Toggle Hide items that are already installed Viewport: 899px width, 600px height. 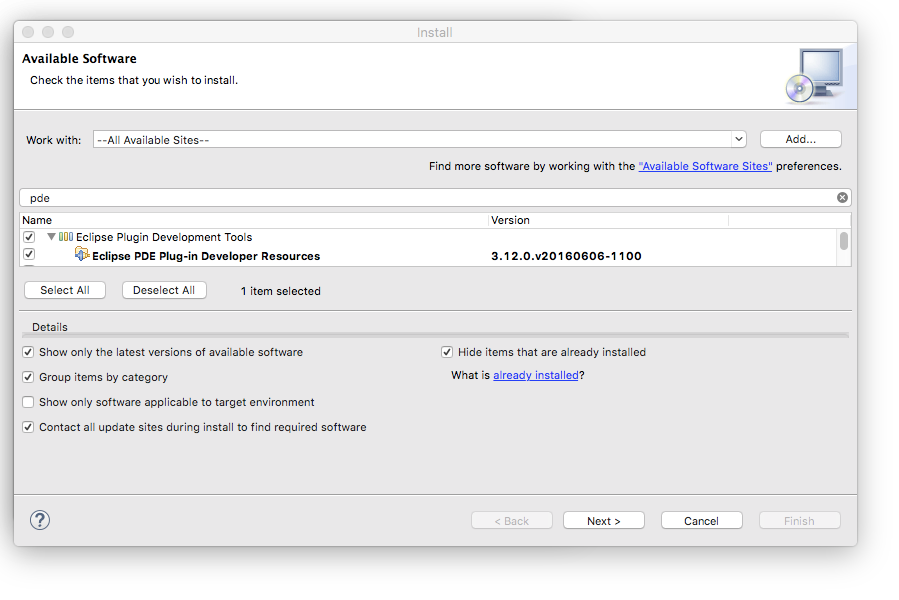[447, 352]
